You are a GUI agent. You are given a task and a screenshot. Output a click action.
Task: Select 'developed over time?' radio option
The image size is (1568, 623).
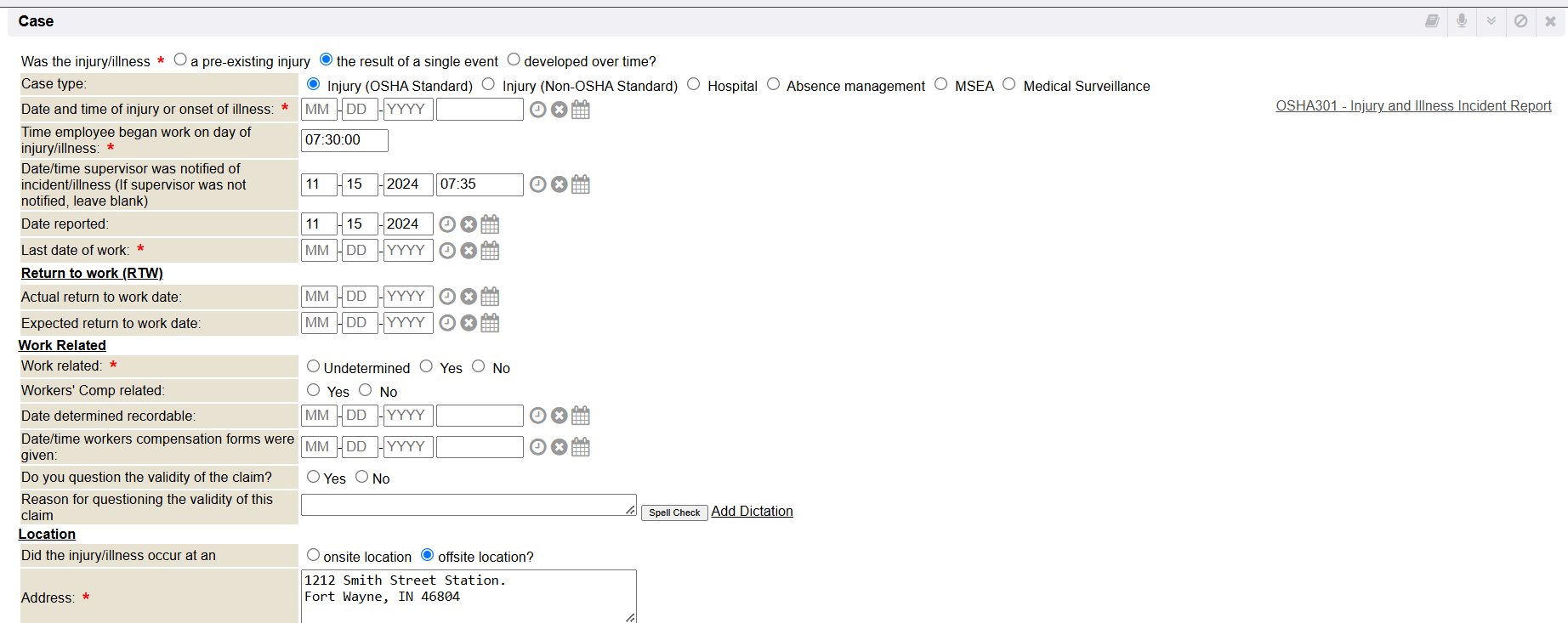coord(514,59)
